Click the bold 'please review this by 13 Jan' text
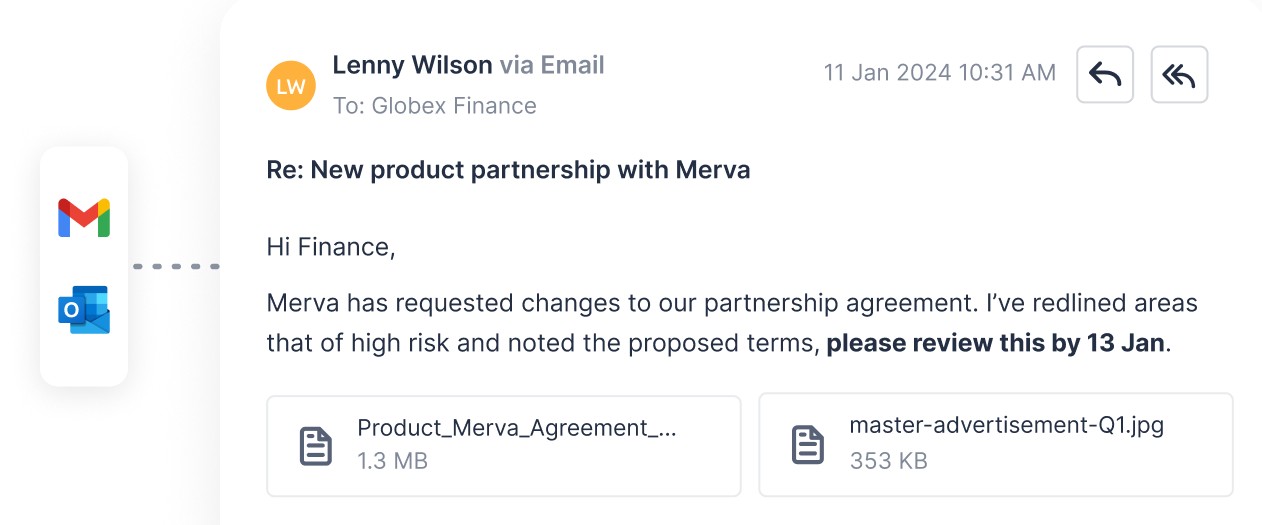The image size is (1262, 525). coord(995,343)
